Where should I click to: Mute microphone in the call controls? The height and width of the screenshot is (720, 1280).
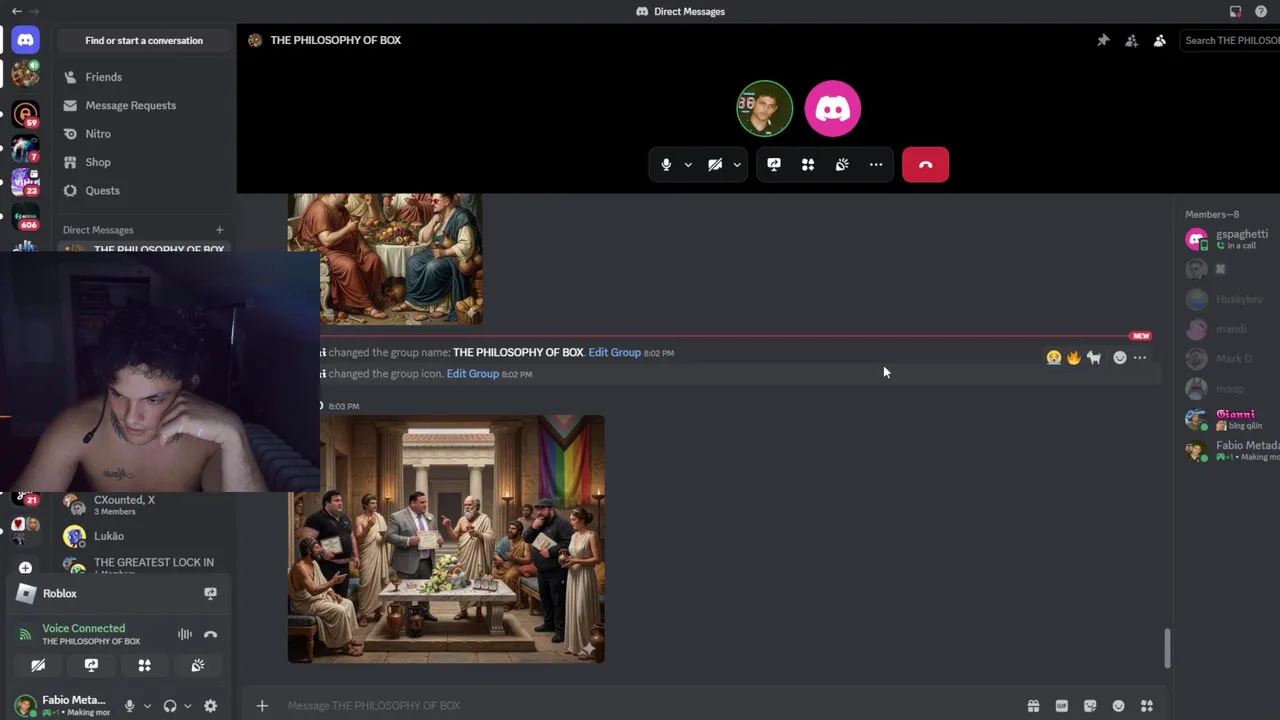pos(666,165)
